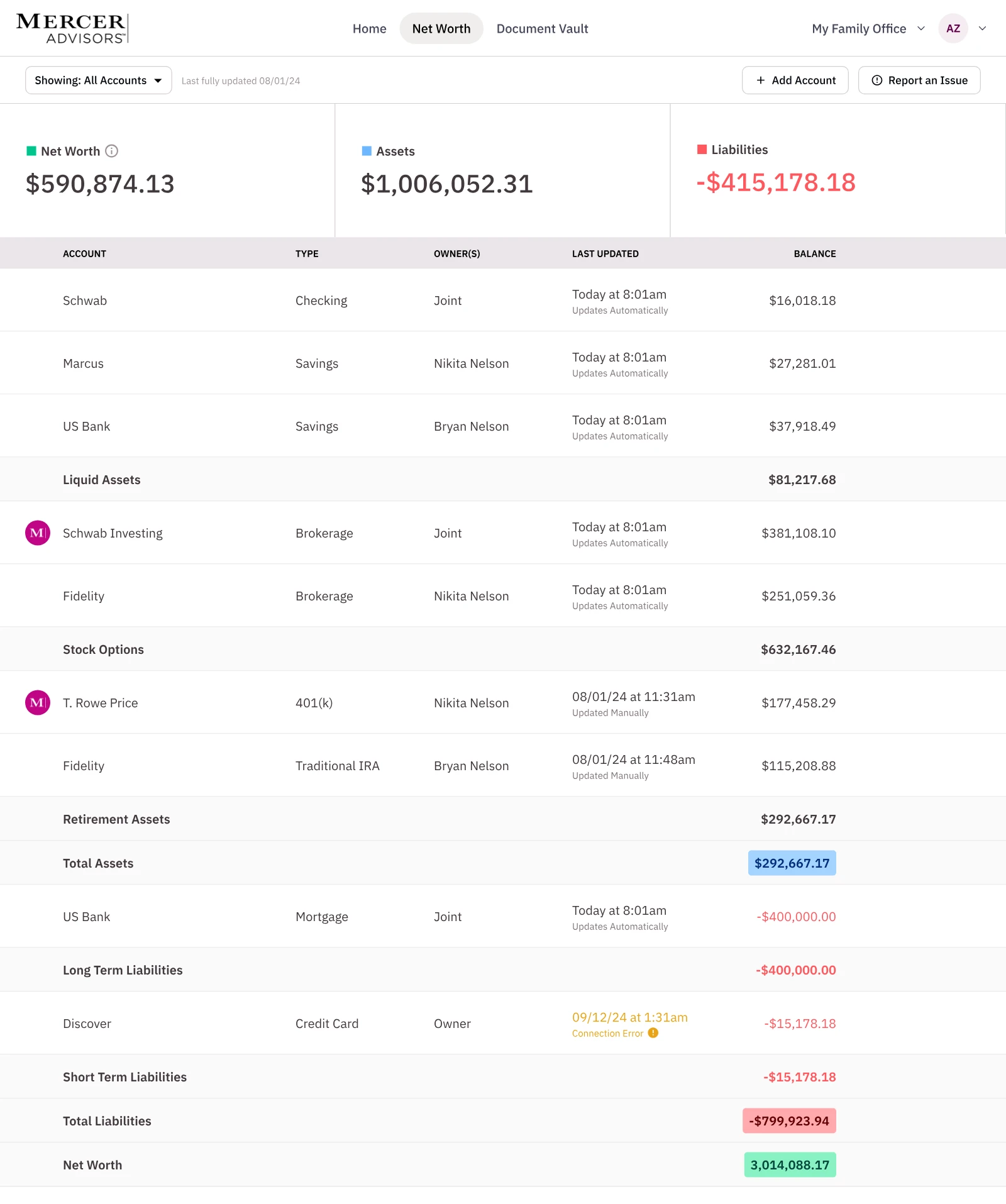Image resolution: width=1006 pixels, height=1204 pixels.
Task: Click the Connection Error warning icon
Action: 653,1033
